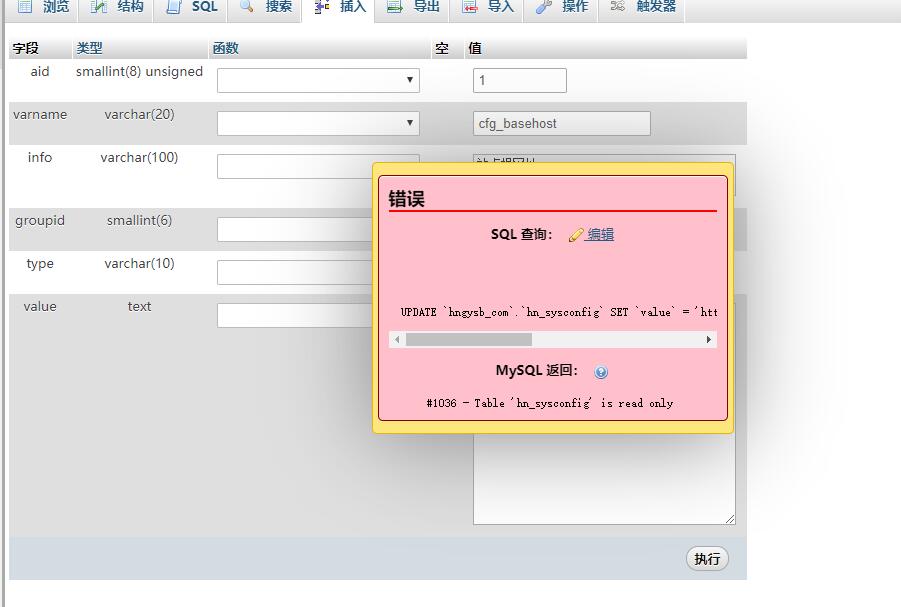Click the SQL query horizontal scrollbar thumb
This screenshot has height=607, width=901.
click(469, 340)
